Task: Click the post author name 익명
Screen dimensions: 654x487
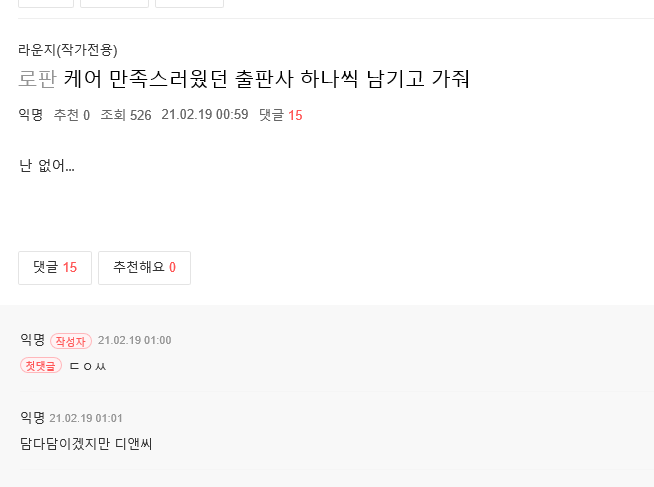Action: [x=30, y=115]
